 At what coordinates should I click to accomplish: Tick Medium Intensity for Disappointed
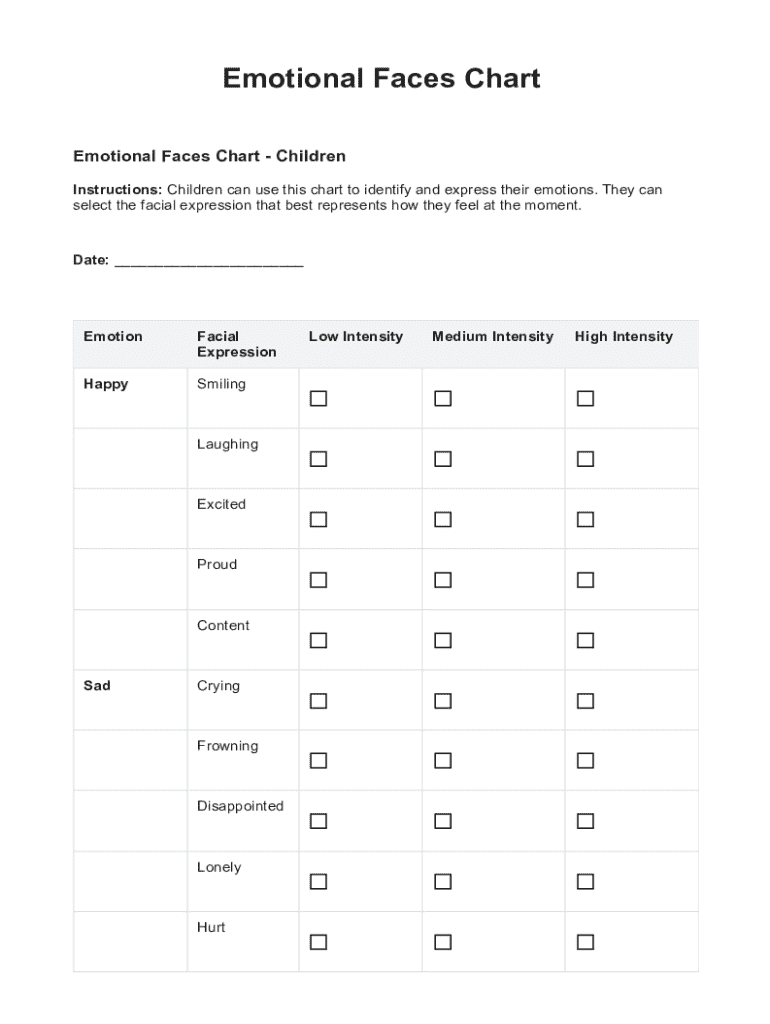[443, 821]
